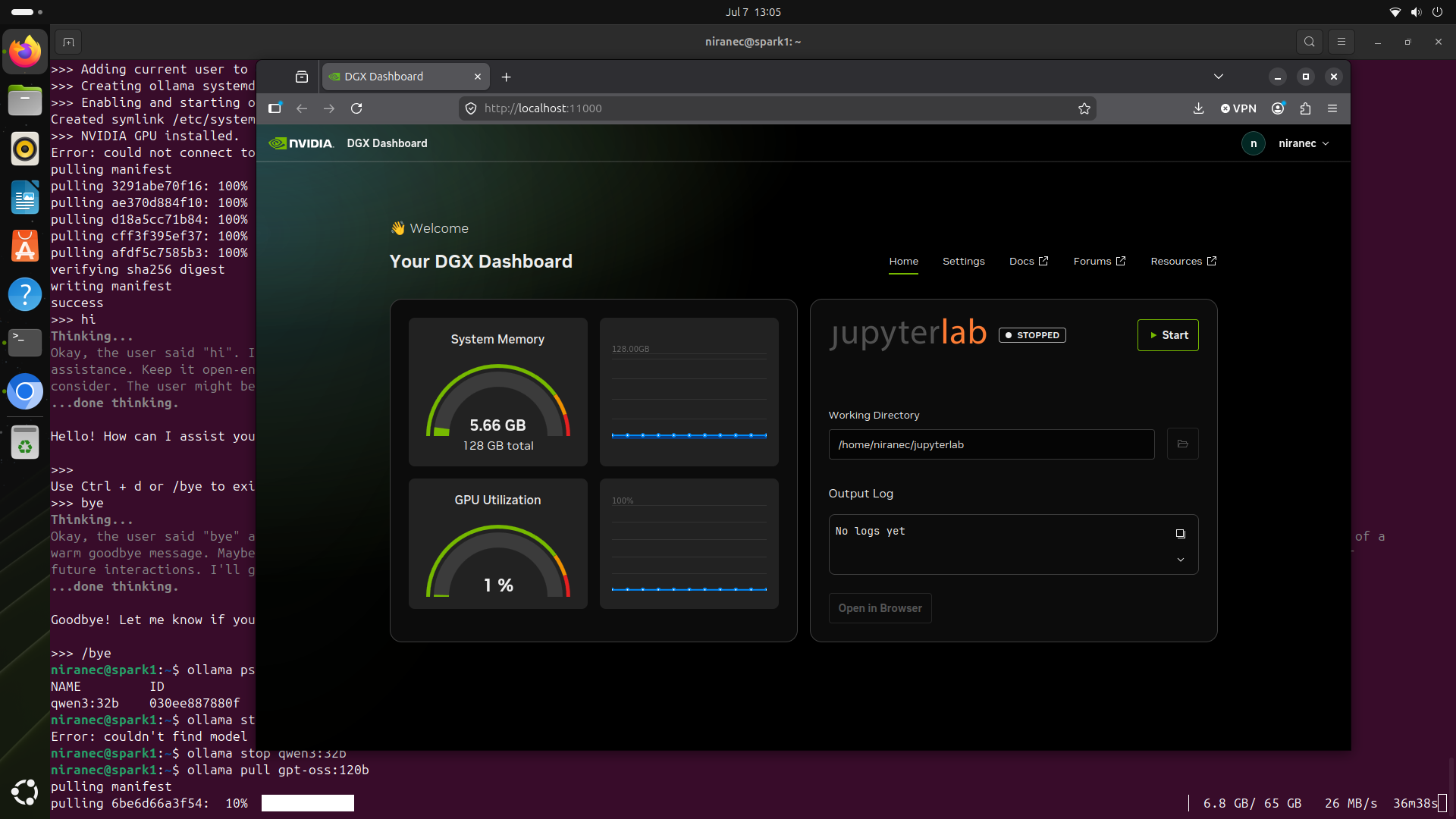Click the STOPPED status badge

1032,335
